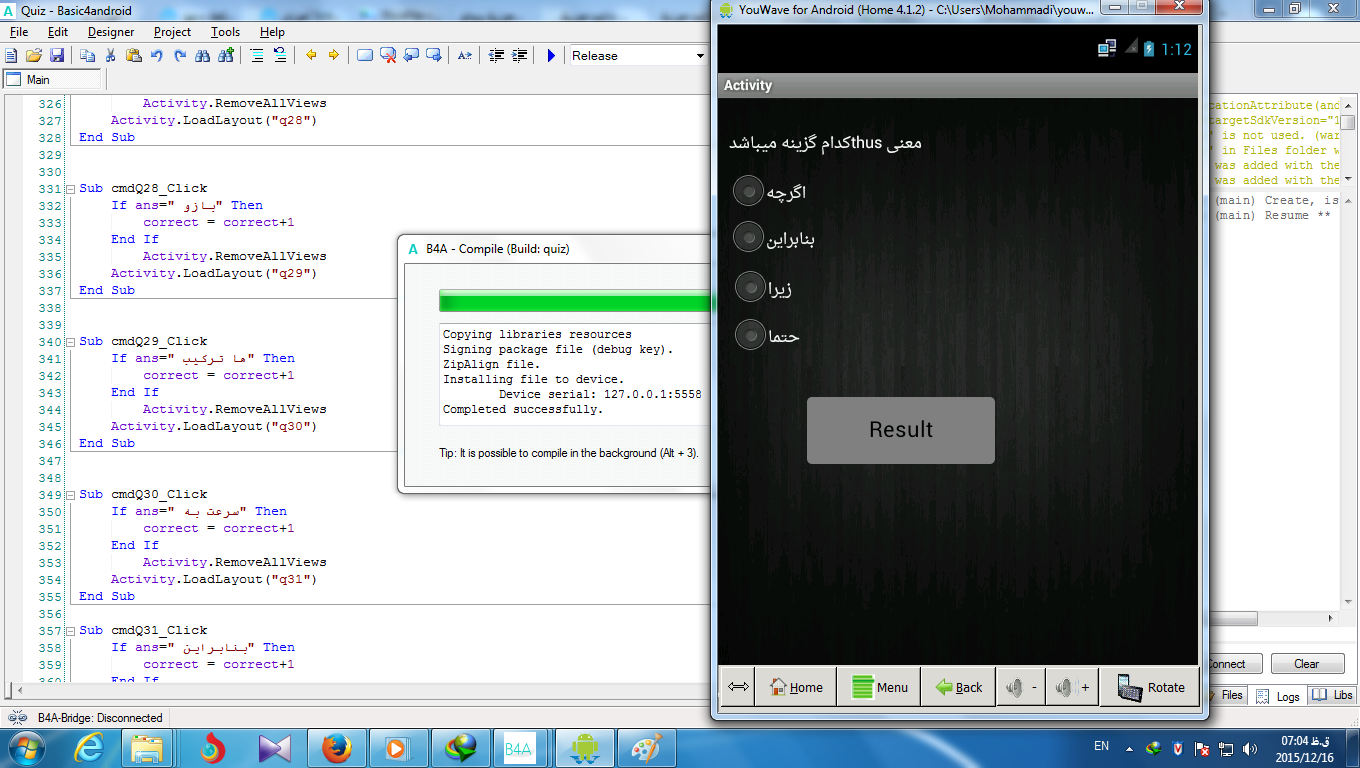Screen dimensions: 1360x768
Task: Click the Copy toolbar icon
Action: [88, 56]
